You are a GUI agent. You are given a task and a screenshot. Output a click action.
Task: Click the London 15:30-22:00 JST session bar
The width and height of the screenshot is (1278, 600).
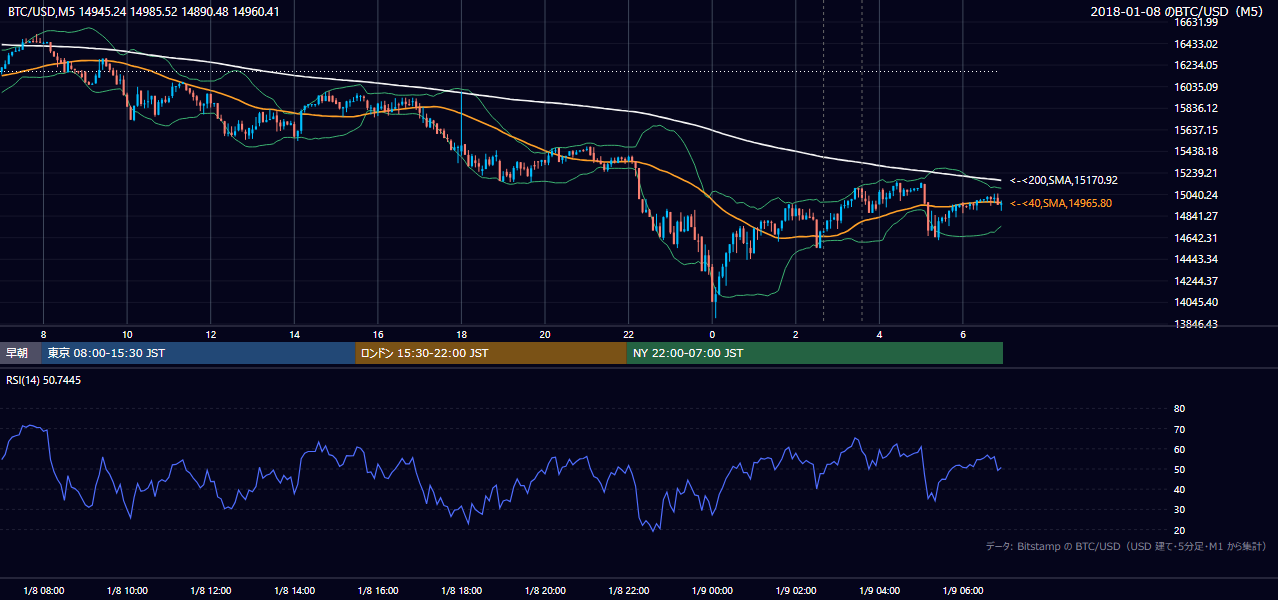coord(491,353)
